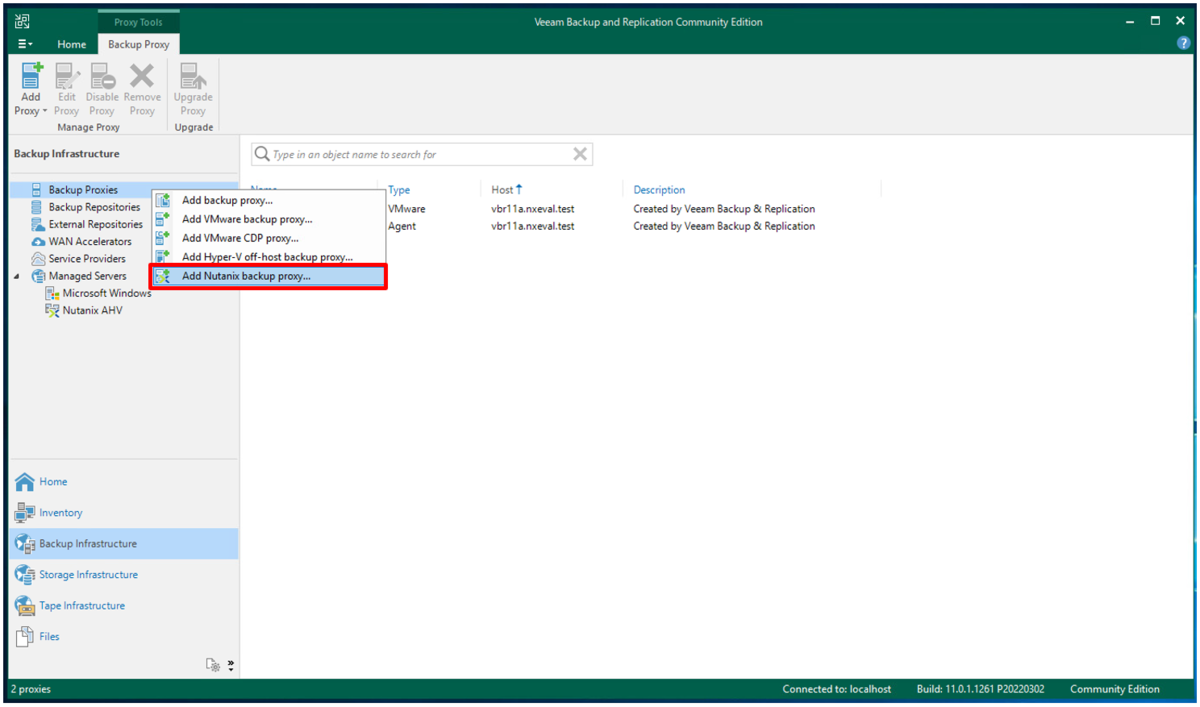Click the Proxy Tools contextual tab
Image resolution: width=1200 pixels, height=707 pixels.
pyautogui.click(x=138, y=22)
